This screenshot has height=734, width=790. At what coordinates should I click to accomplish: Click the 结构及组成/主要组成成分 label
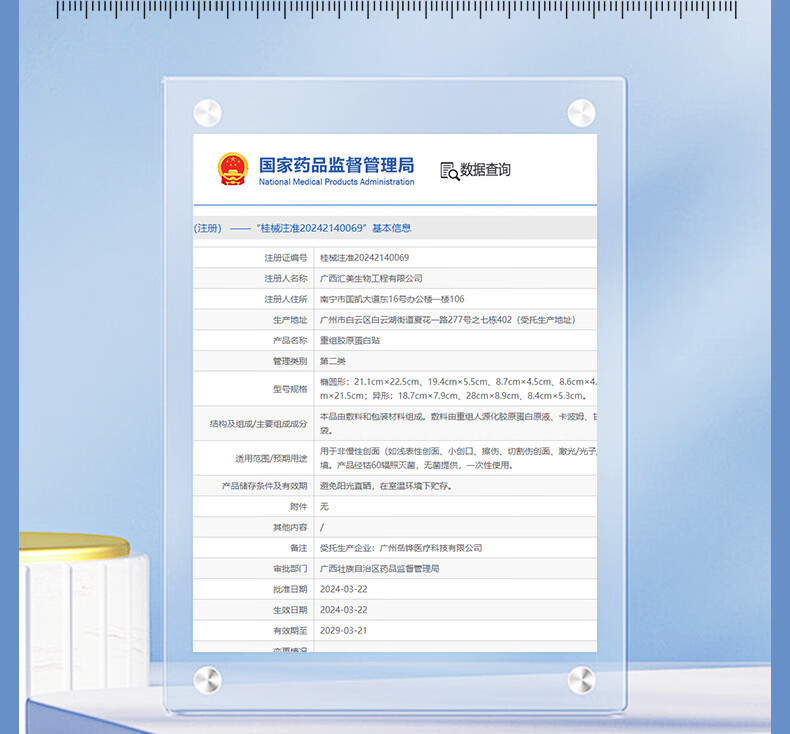[258, 424]
